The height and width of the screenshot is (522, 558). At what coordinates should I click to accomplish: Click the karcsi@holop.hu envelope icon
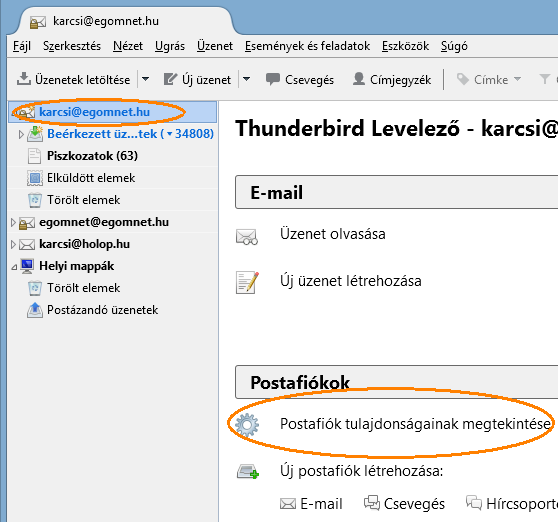pos(27,245)
